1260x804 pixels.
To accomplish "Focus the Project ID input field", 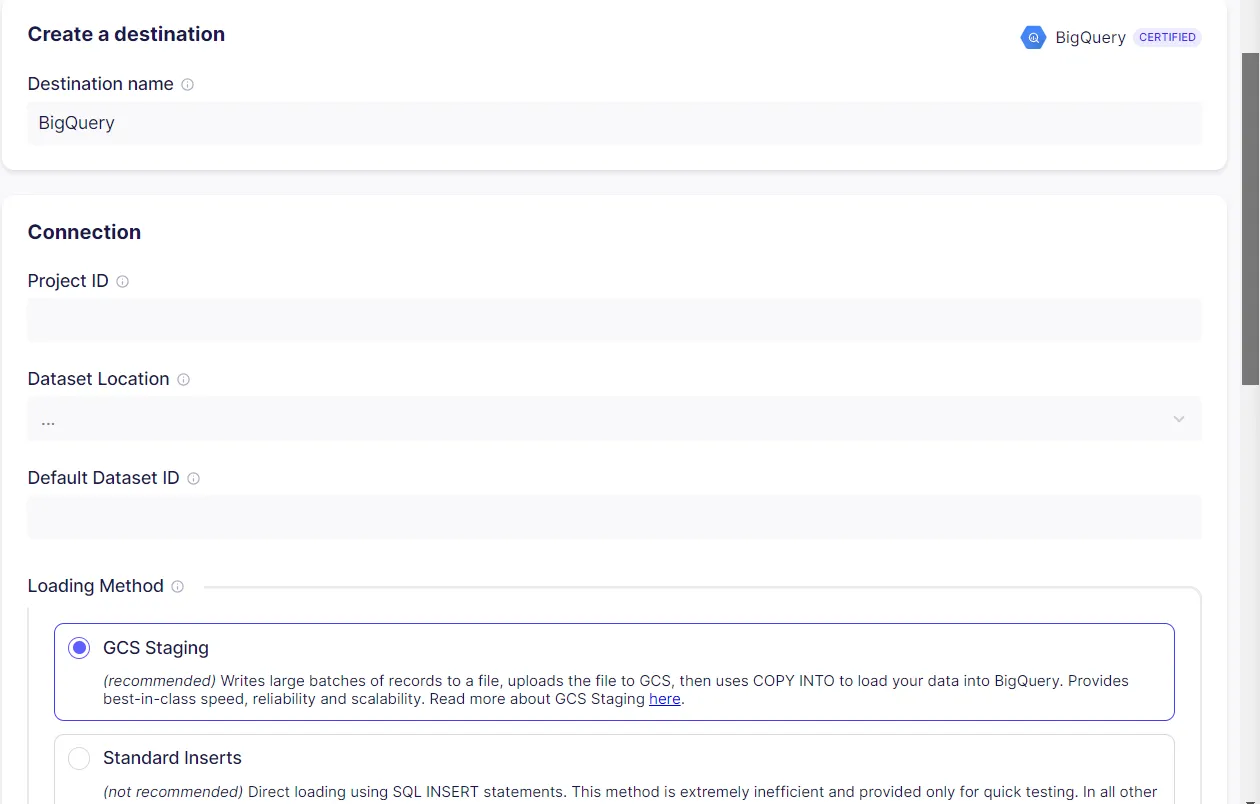I will pos(614,320).
